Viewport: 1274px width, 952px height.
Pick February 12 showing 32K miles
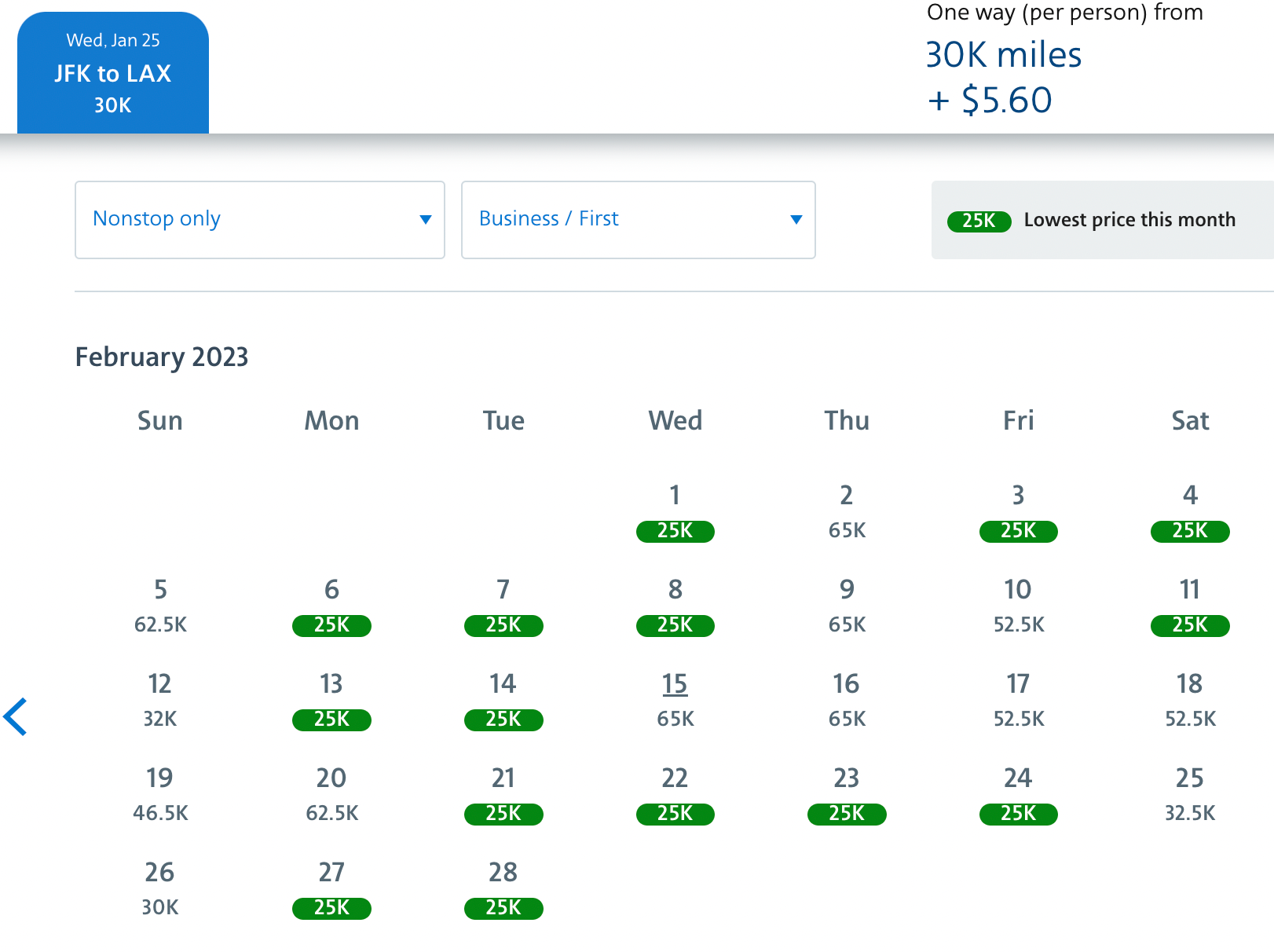click(159, 700)
